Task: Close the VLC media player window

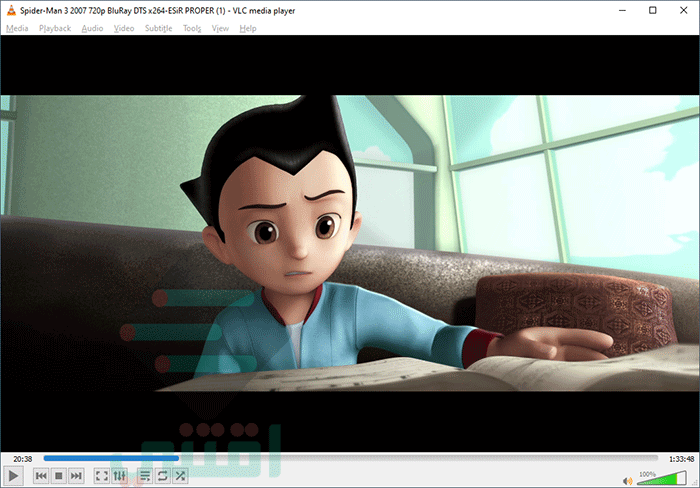Action: [x=683, y=10]
